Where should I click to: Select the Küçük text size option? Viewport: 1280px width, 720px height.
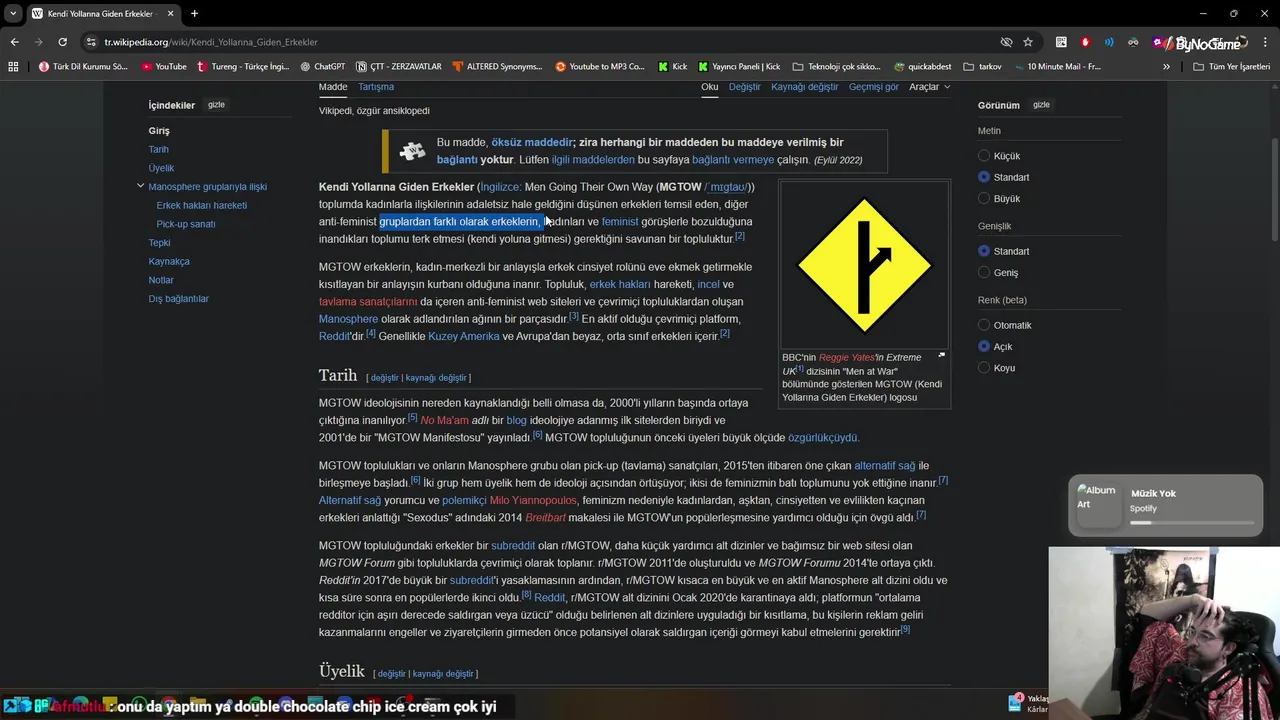click(984, 156)
